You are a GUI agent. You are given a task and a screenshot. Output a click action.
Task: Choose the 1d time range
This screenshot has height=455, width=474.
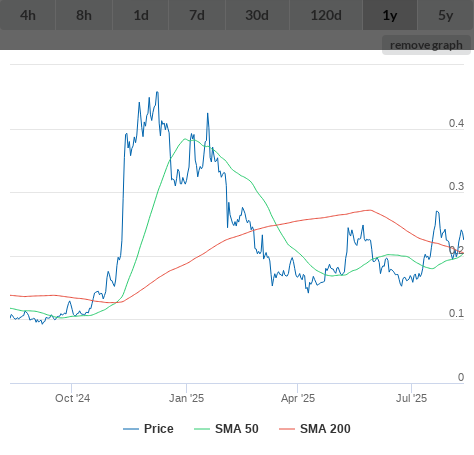[x=141, y=15]
